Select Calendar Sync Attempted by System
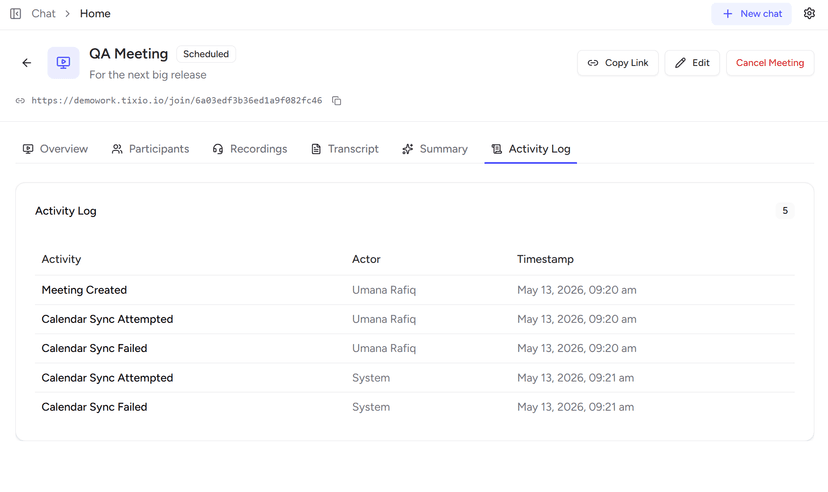This screenshot has height=492, width=828. pyautogui.click(x=415, y=378)
